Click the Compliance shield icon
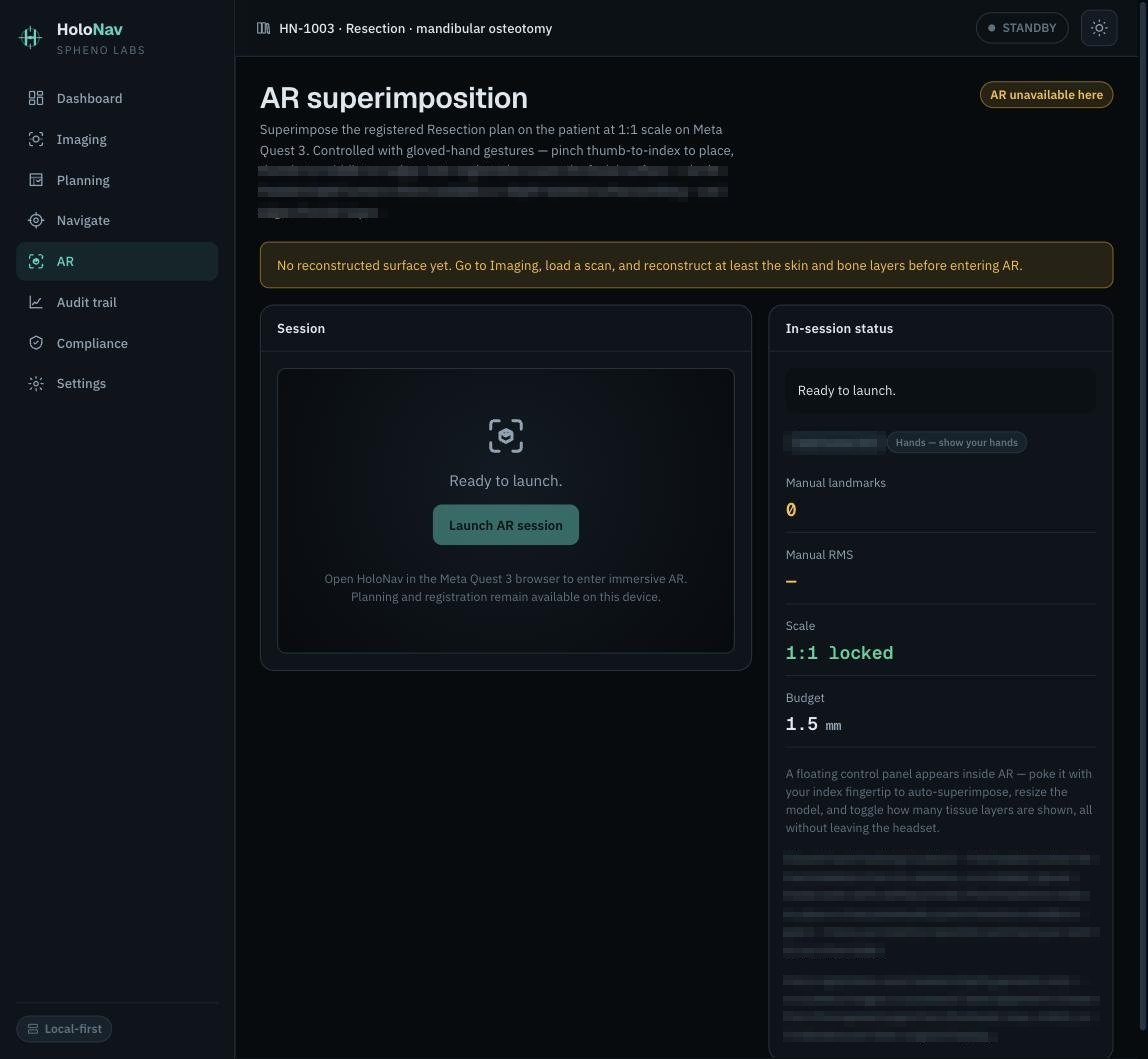This screenshot has width=1148, height=1059. tap(36, 343)
